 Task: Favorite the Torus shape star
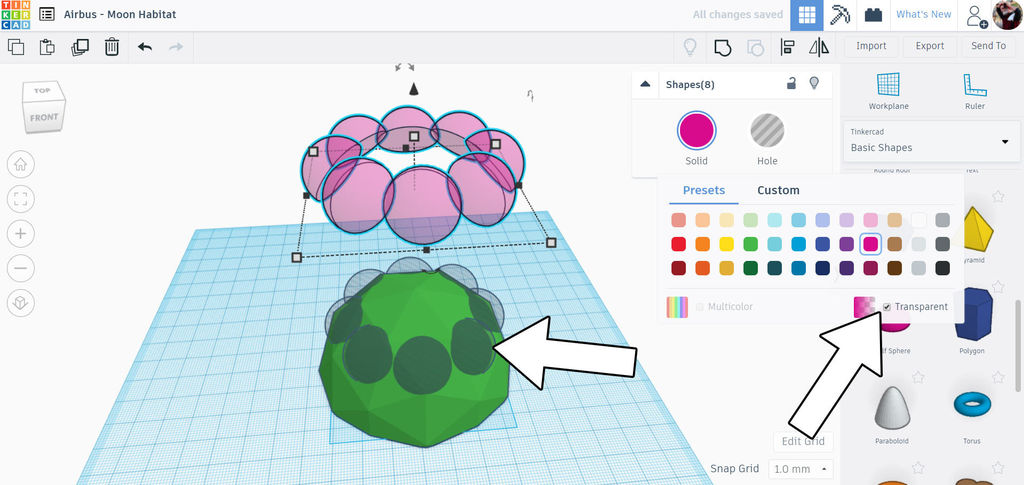point(998,377)
